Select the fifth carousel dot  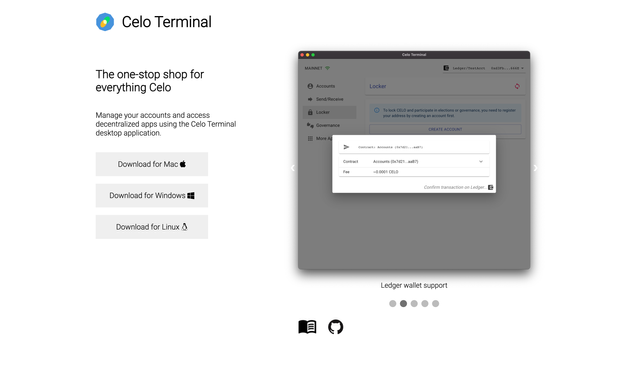436,304
